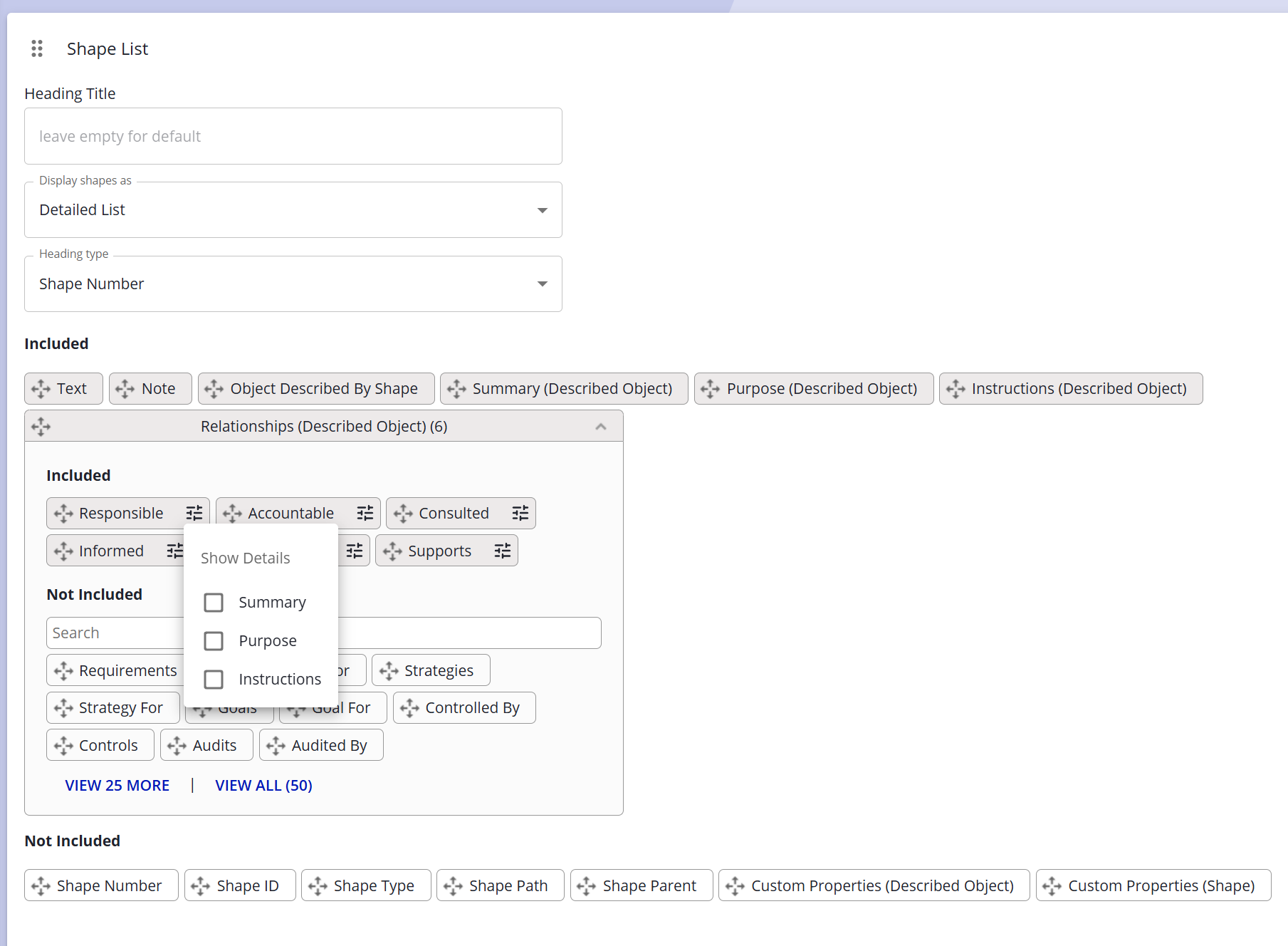Click the Shape List drag handle icon
The height and width of the screenshot is (946, 1288).
[x=37, y=48]
